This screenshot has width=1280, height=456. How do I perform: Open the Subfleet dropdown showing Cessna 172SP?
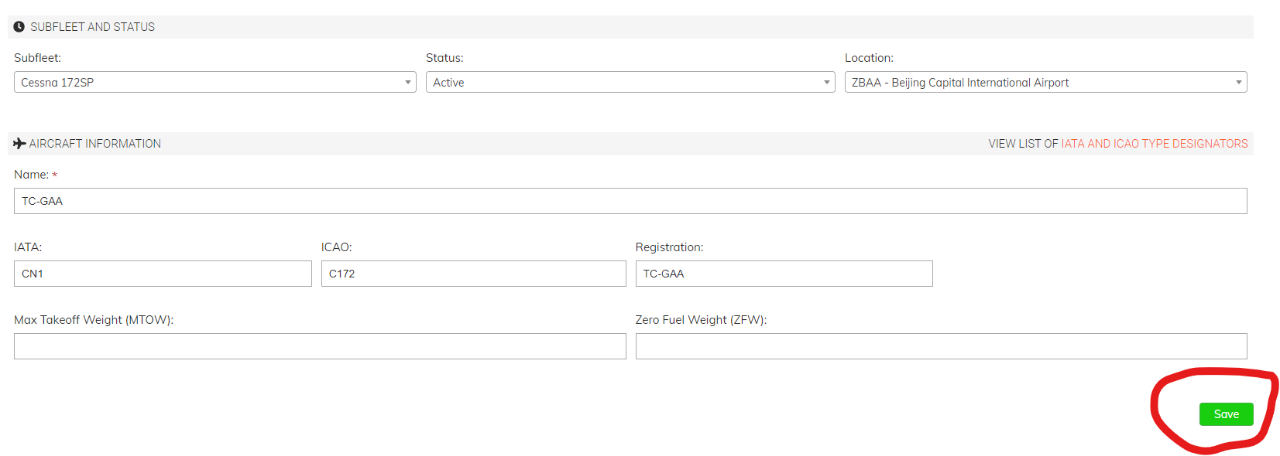click(215, 83)
